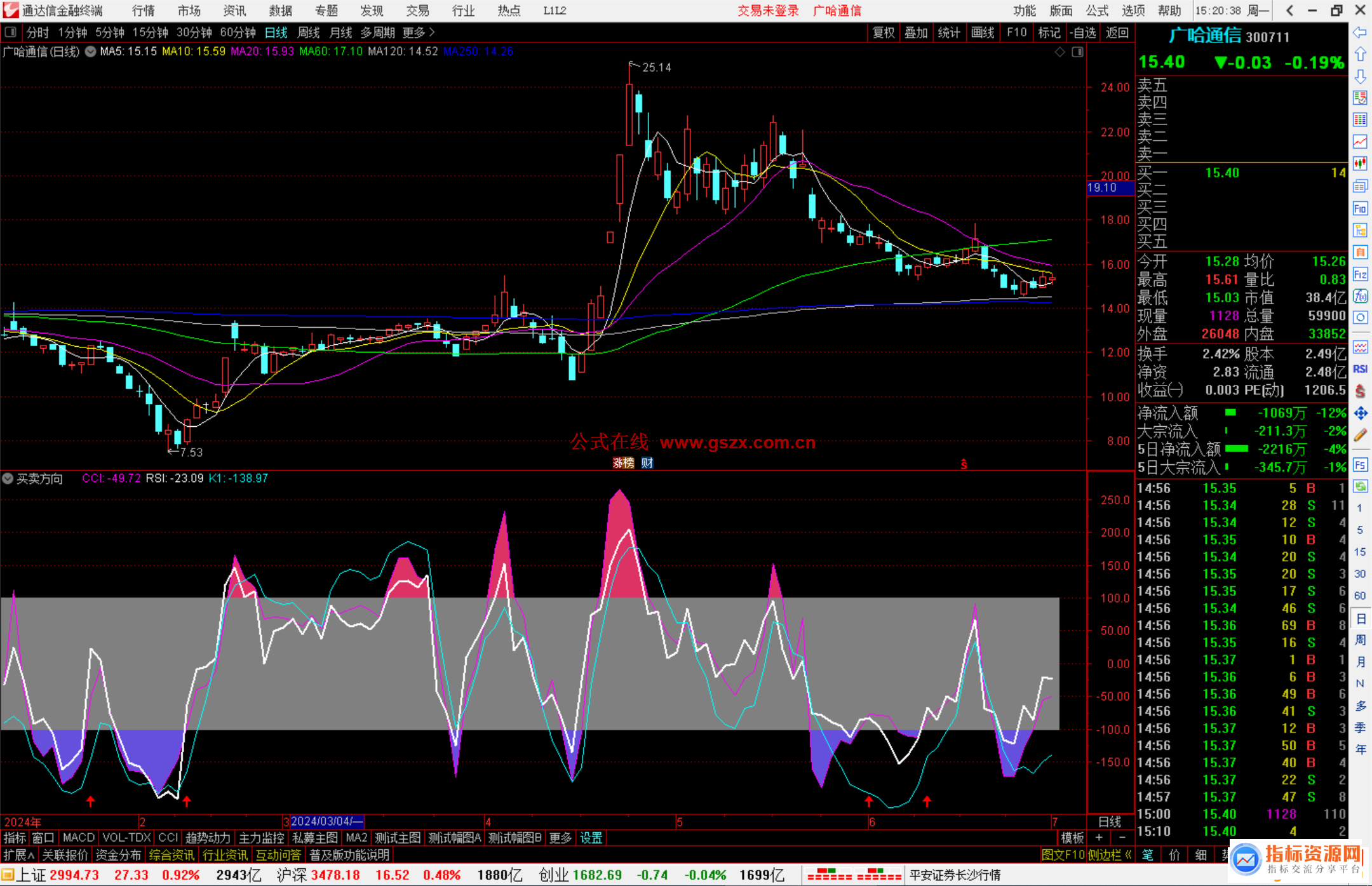Image resolution: width=1372 pixels, height=886 pixels.
Task: Click the small diamond icon above main chart
Action: (1060, 52)
